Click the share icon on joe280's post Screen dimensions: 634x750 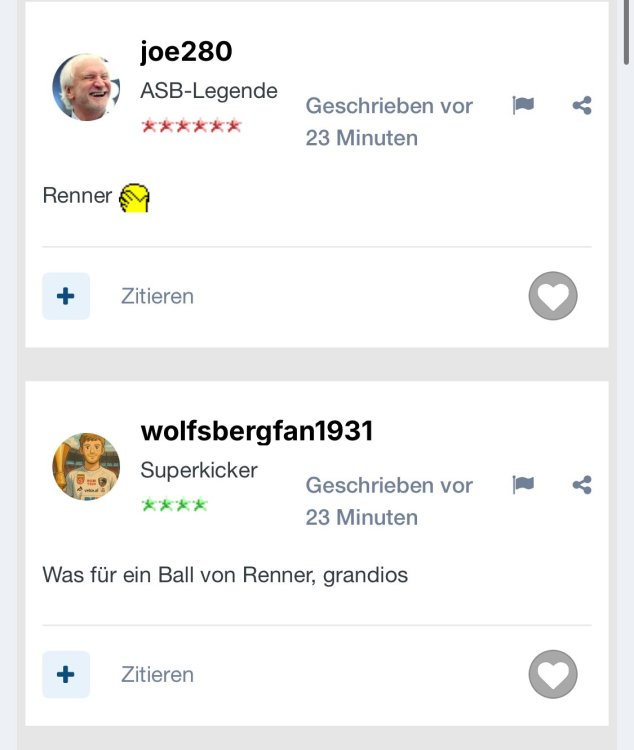click(582, 105)
